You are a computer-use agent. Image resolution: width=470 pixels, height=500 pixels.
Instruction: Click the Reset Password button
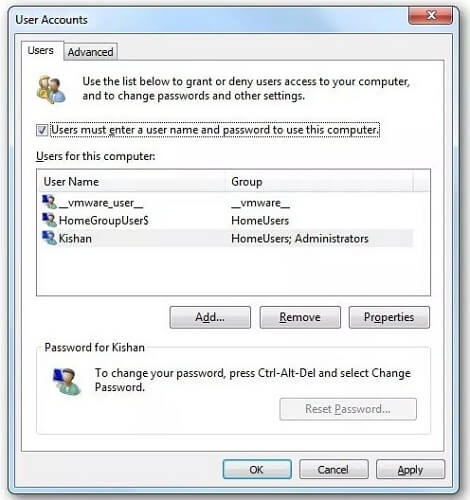coord(348,409)
